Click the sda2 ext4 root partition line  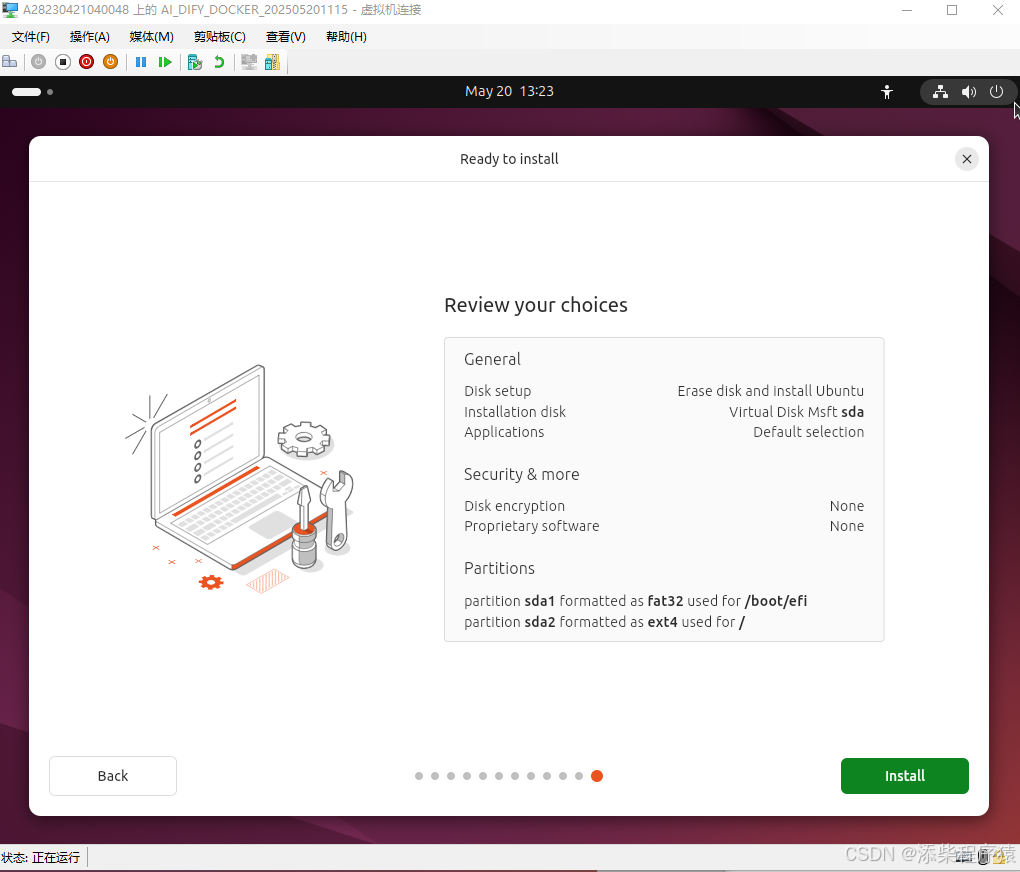[x=604, y=622]
